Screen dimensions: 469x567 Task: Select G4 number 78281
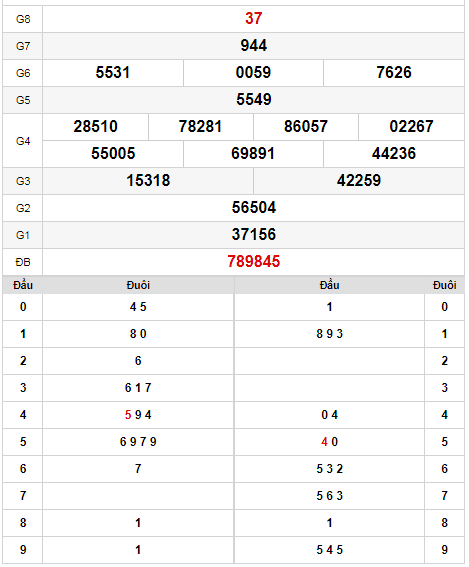pos(200,127)
